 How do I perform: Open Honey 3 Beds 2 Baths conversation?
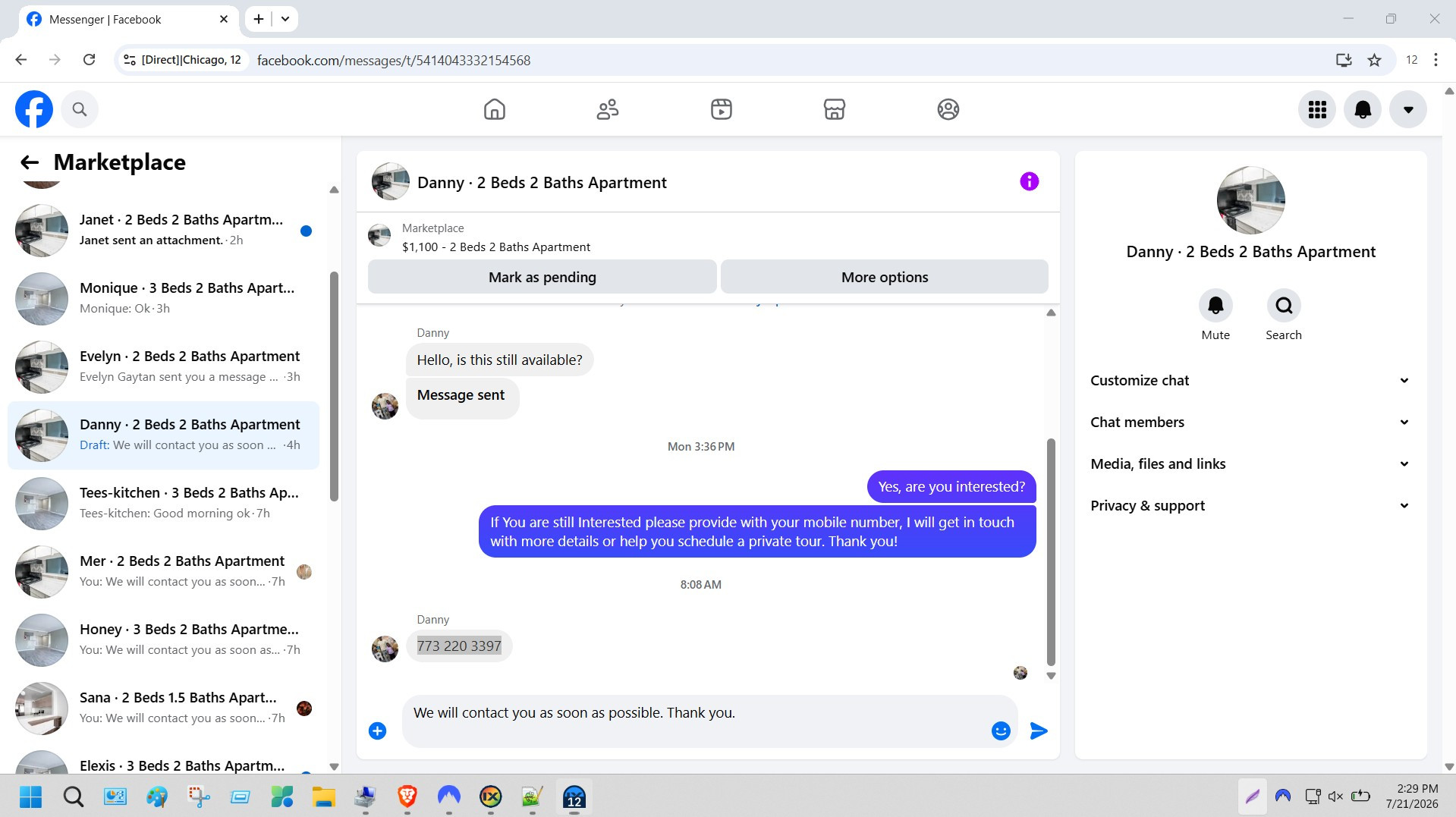pyautogui.click(x=163, y=640)
